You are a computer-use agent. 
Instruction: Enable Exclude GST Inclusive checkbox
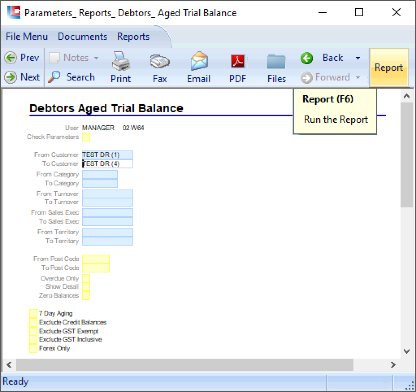point(33,340)
